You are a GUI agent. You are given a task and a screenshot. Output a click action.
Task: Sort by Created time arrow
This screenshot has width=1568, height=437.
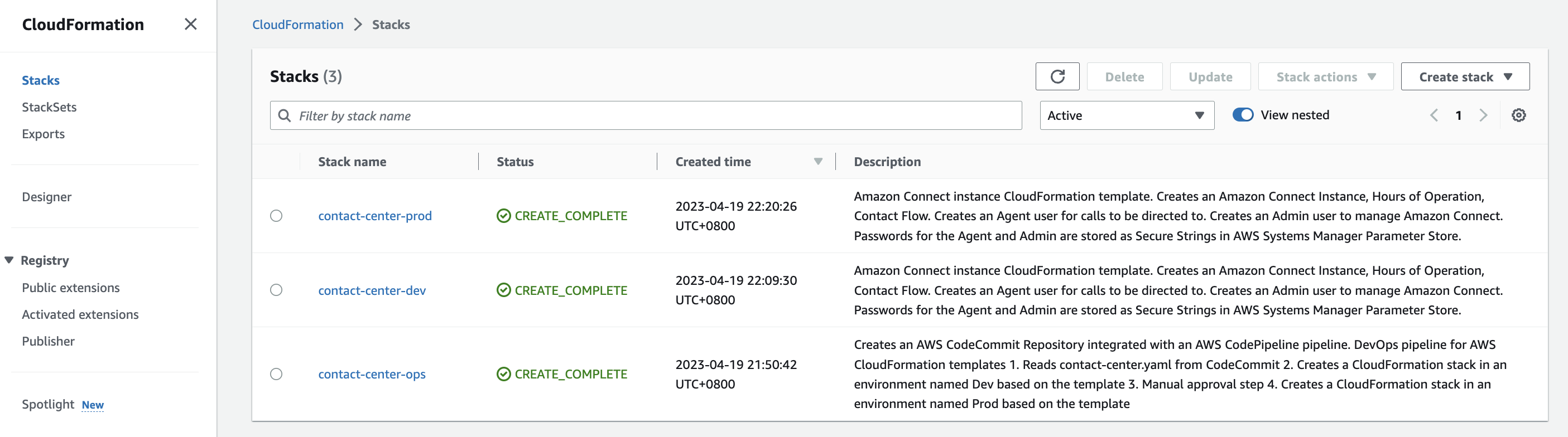817,162
